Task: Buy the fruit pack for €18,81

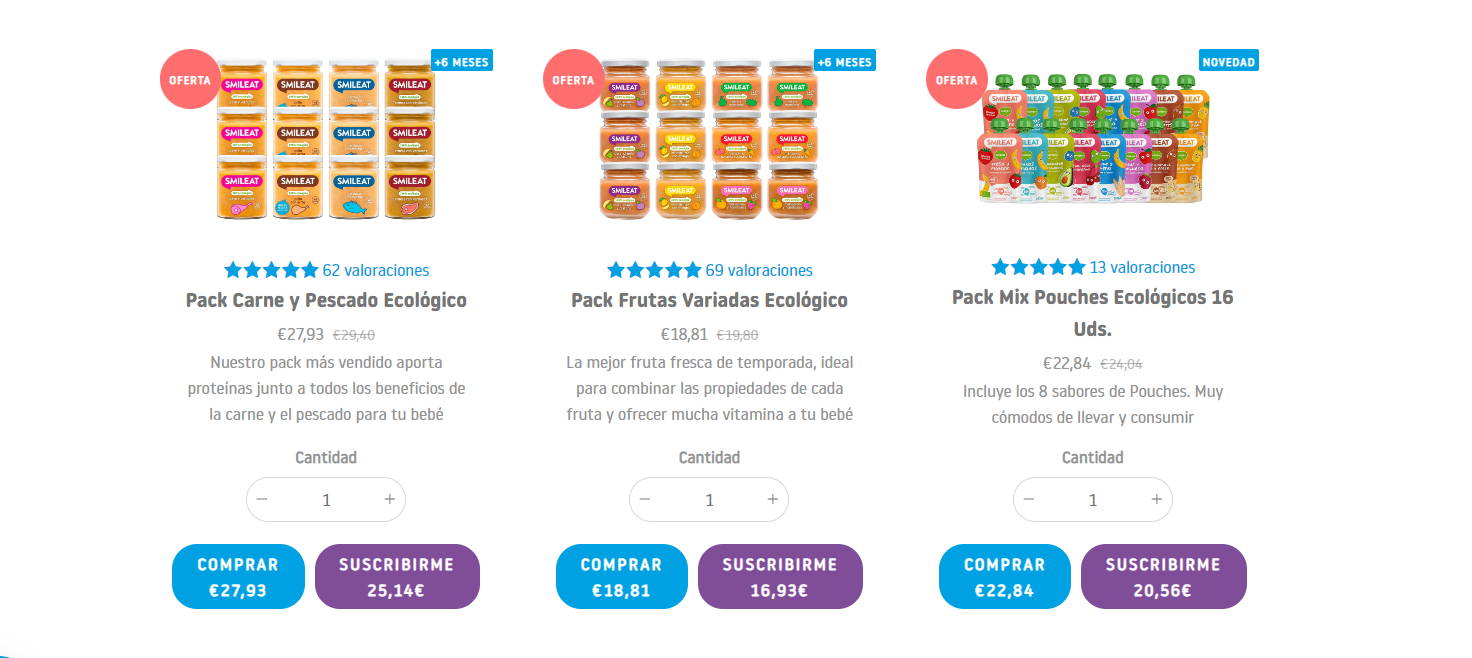Action: 621,576
